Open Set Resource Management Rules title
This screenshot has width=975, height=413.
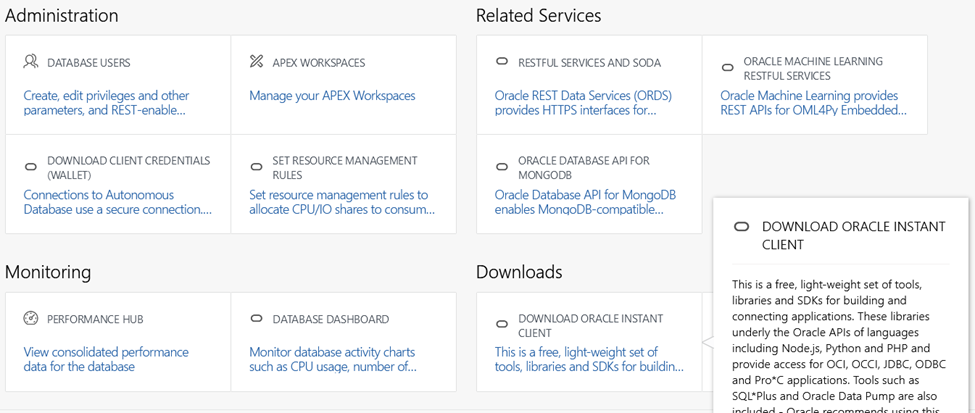(345, 167)
